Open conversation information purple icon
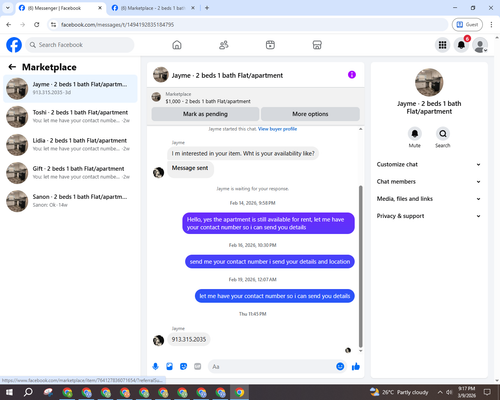The height and width of the screenshot is (400, 500). [352, 75]
